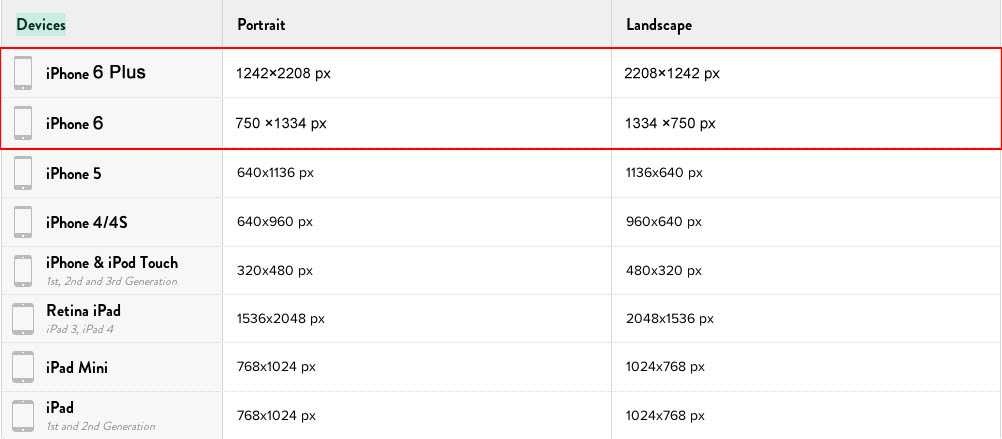Select the iPhone 6 Plus device name
The image size is (1002, 439).
96,73
